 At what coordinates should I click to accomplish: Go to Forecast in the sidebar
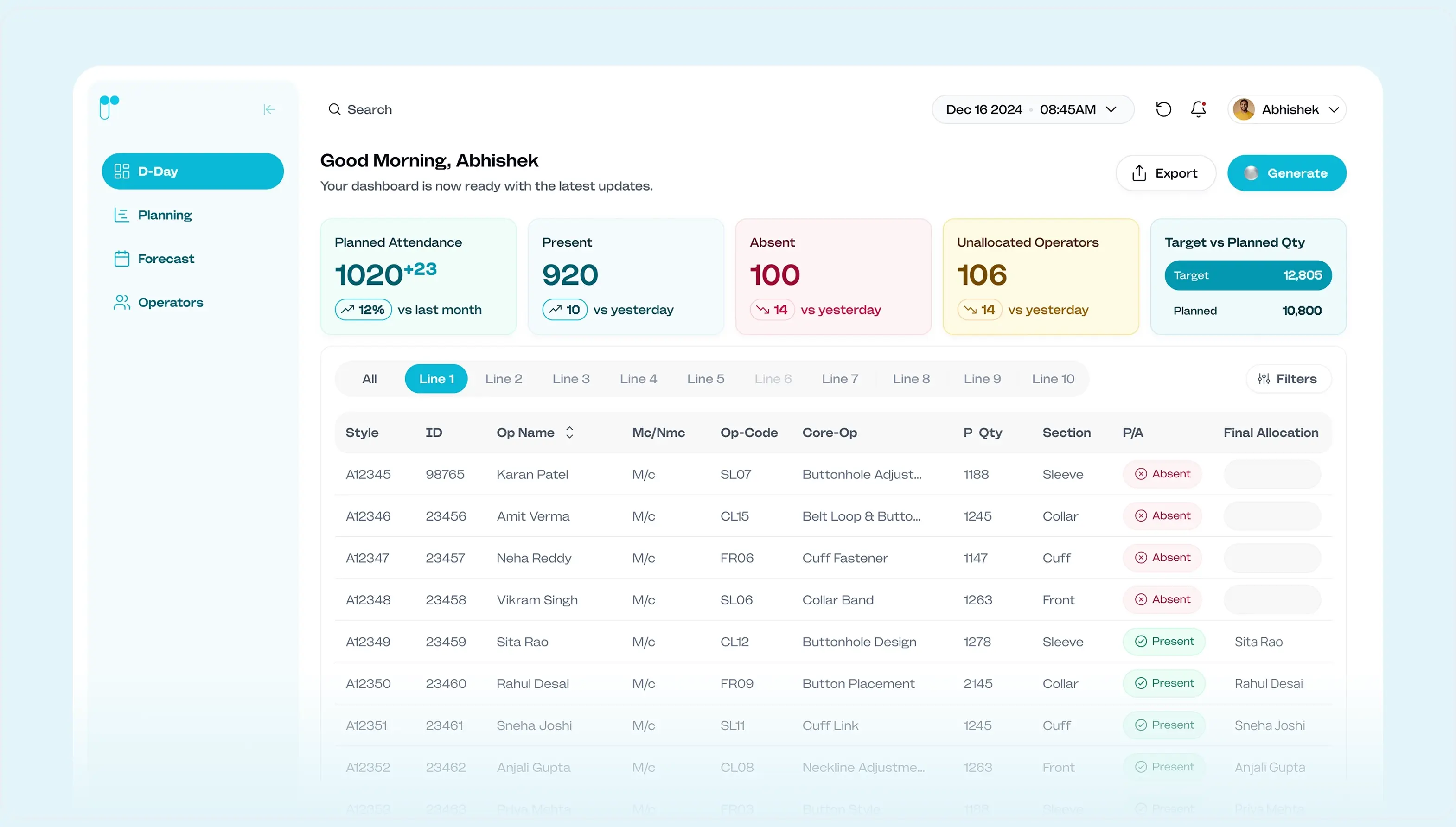click(x=166, y=259)
